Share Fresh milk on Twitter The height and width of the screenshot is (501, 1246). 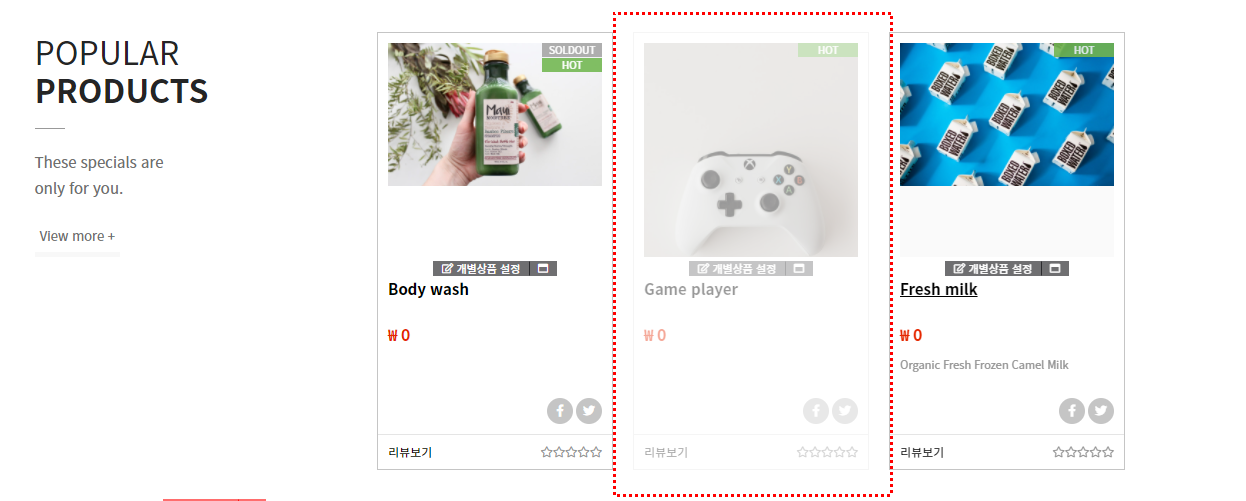[x=1101, y=411]
